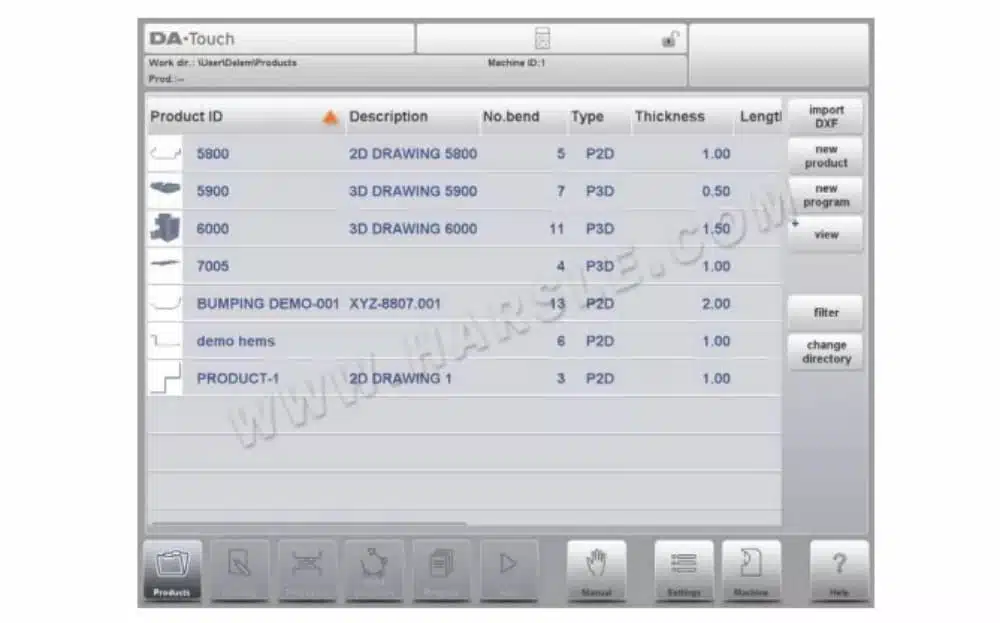Select product ID 5800 in the list
This screenshot has height=623, width=1000.
click(212, 154)
